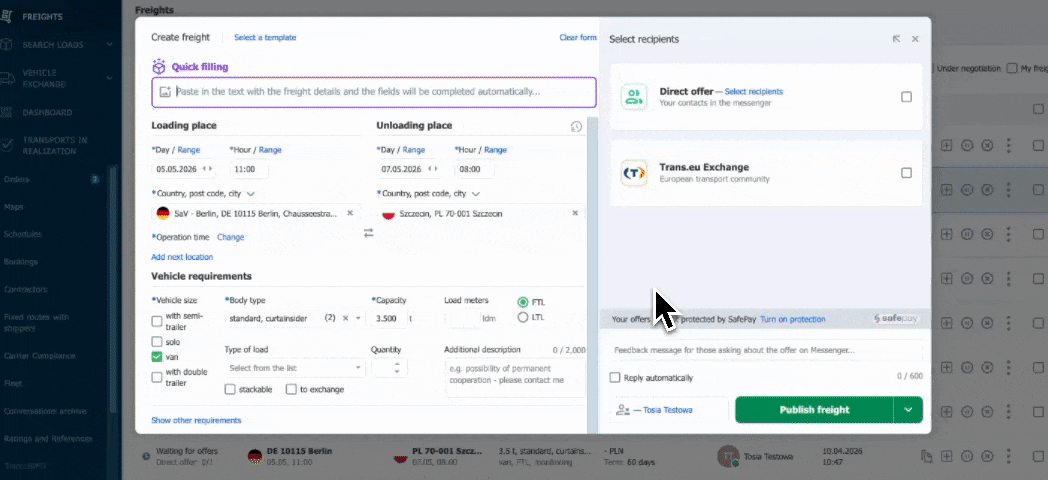1048x480 pixels.
Task: Click the Select a template link
Action: pyautogui.click(x=265, y=38)
